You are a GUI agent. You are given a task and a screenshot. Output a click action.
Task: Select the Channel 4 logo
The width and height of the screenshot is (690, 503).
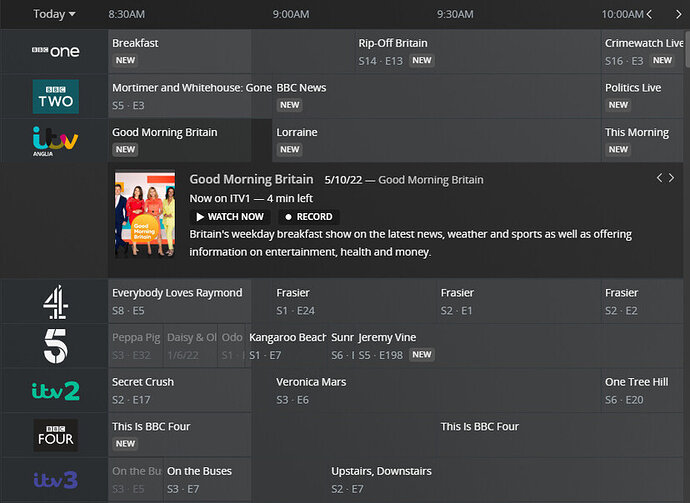(x=55, y=301)
